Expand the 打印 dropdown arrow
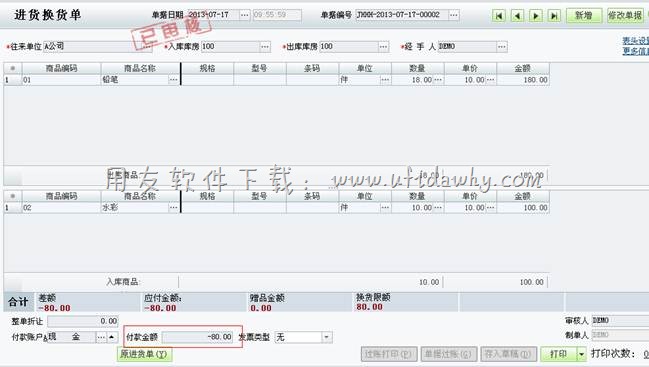Image resolution: width=649 pixels, height=367 pixels. tap(582, 354)
